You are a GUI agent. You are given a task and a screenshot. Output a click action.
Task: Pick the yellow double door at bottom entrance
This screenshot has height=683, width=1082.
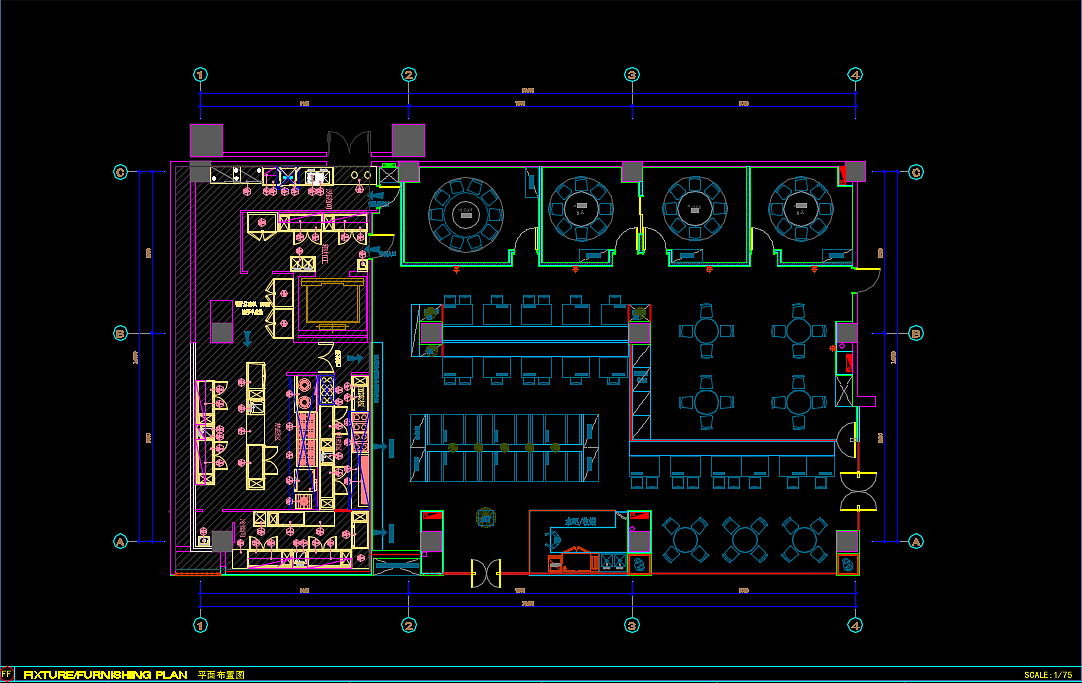(486, 573)
